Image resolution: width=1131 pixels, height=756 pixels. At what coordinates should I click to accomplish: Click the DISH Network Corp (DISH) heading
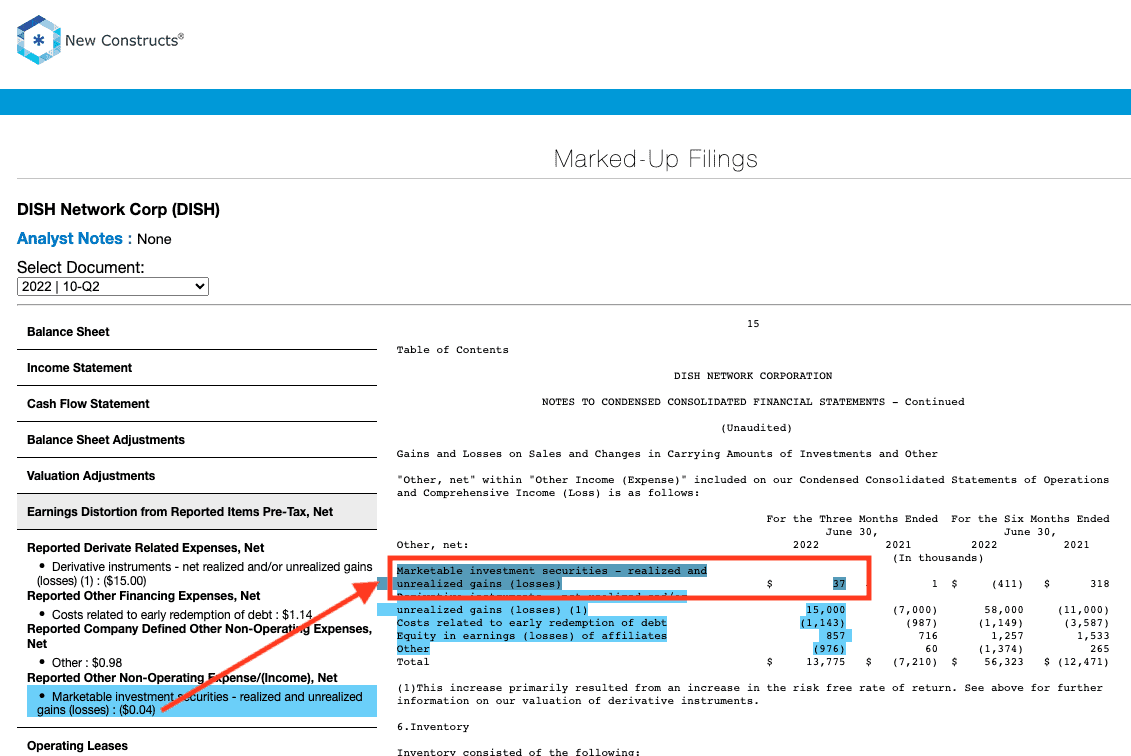point(118,209)
